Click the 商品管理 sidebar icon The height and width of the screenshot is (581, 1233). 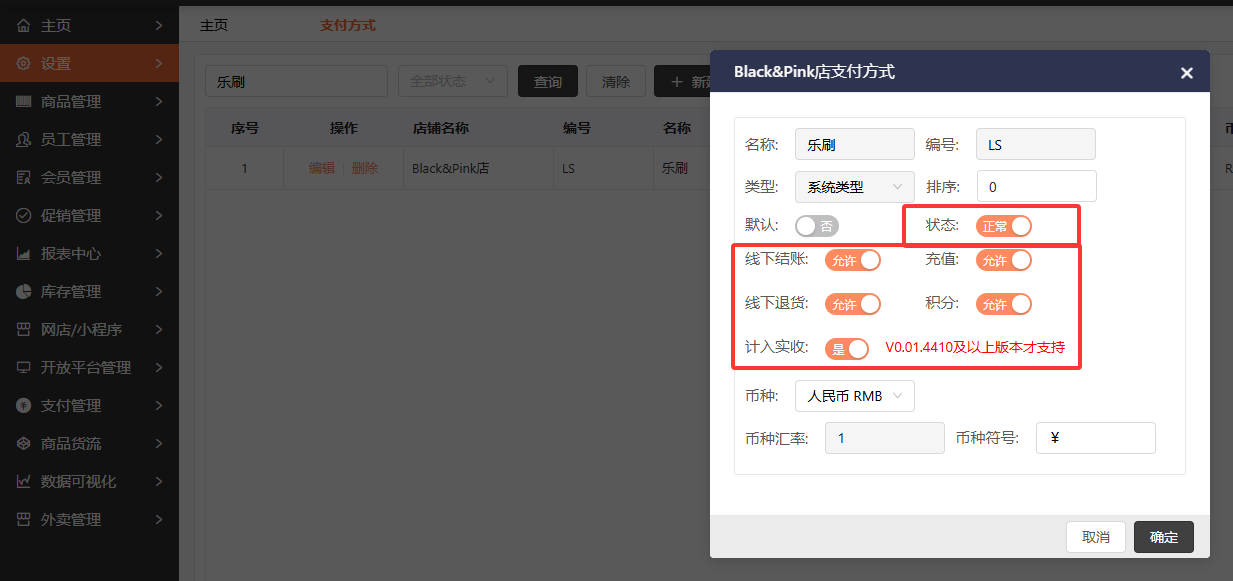[24, 101]
